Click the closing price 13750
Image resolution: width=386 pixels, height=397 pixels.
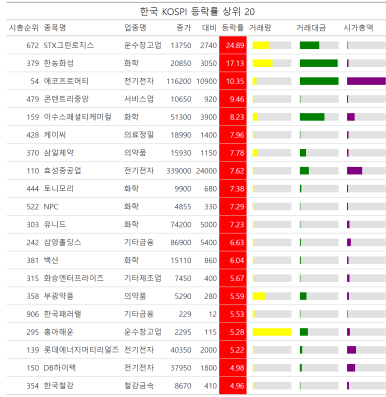(x=181, y=45)
